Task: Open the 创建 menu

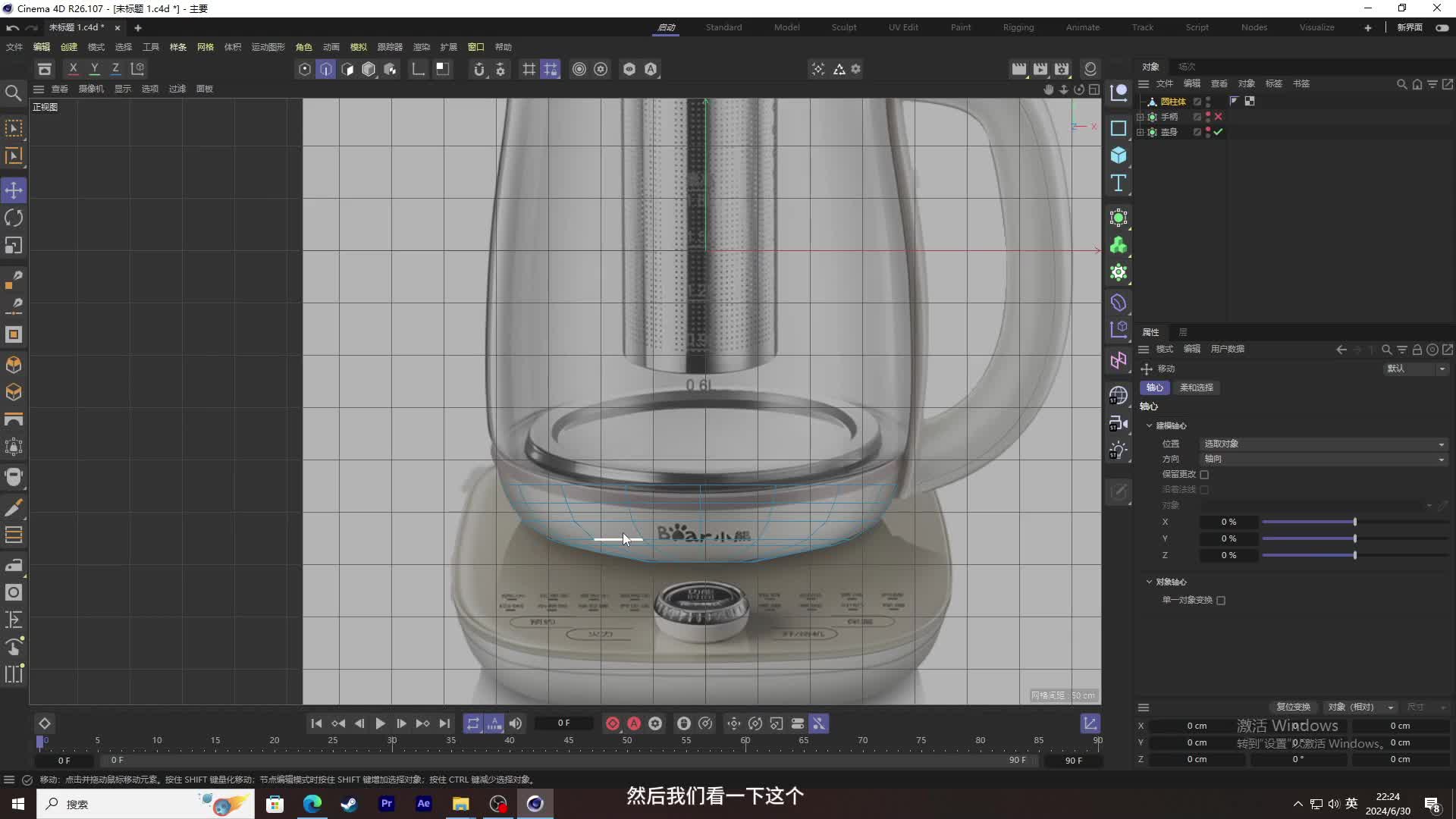Action: (x=68, y=47)
